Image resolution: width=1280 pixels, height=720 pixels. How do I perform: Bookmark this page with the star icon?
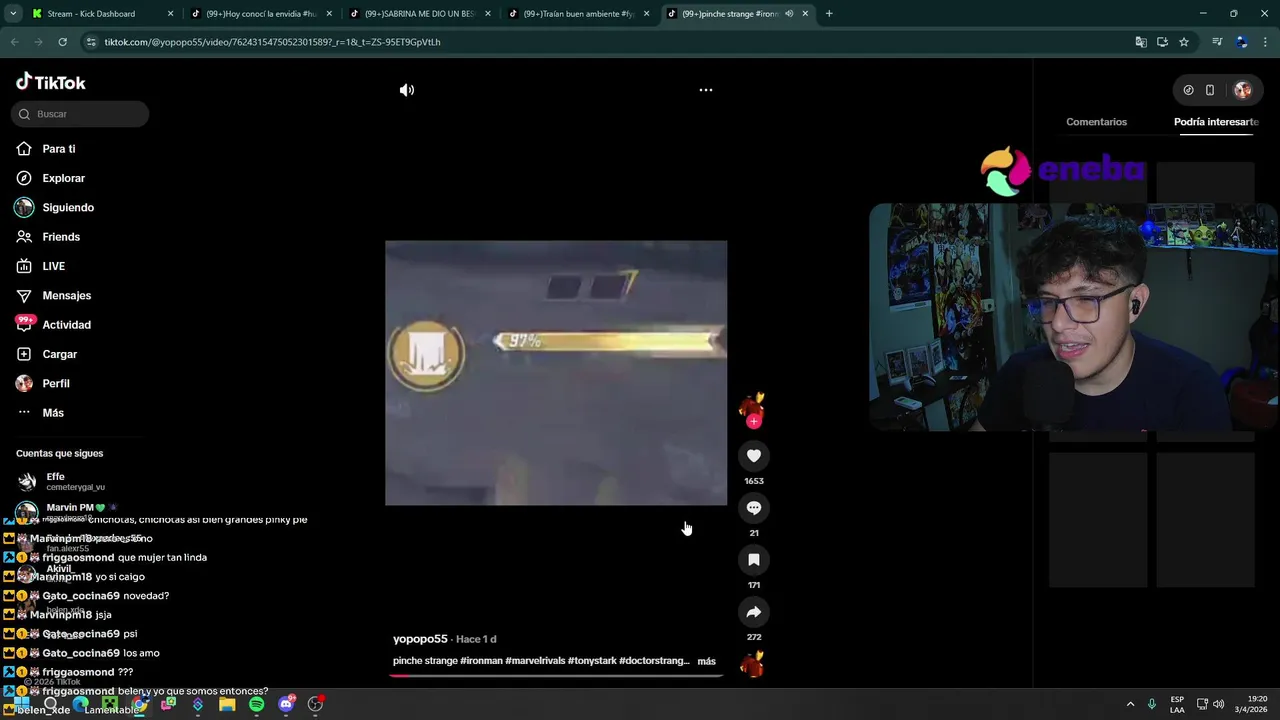point(1184,42)
